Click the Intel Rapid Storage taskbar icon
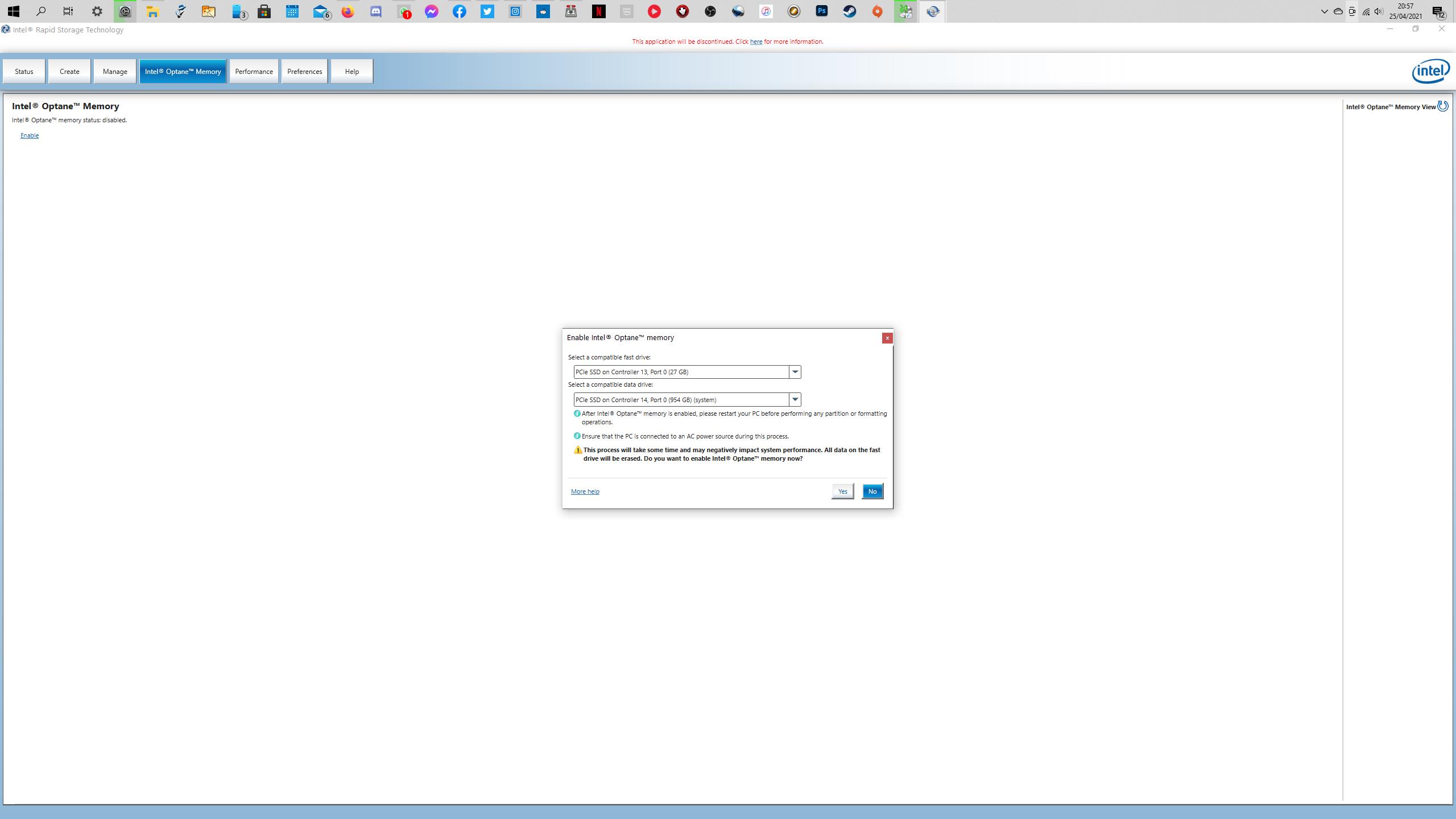This screenshot has height=819, width=1456. pyautogui.click(x=933, y=11)
